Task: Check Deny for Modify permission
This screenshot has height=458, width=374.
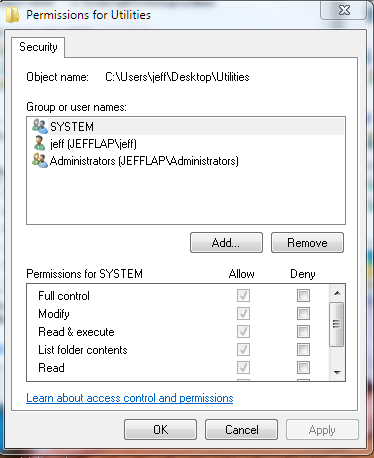Action: (x=303, y=313)
